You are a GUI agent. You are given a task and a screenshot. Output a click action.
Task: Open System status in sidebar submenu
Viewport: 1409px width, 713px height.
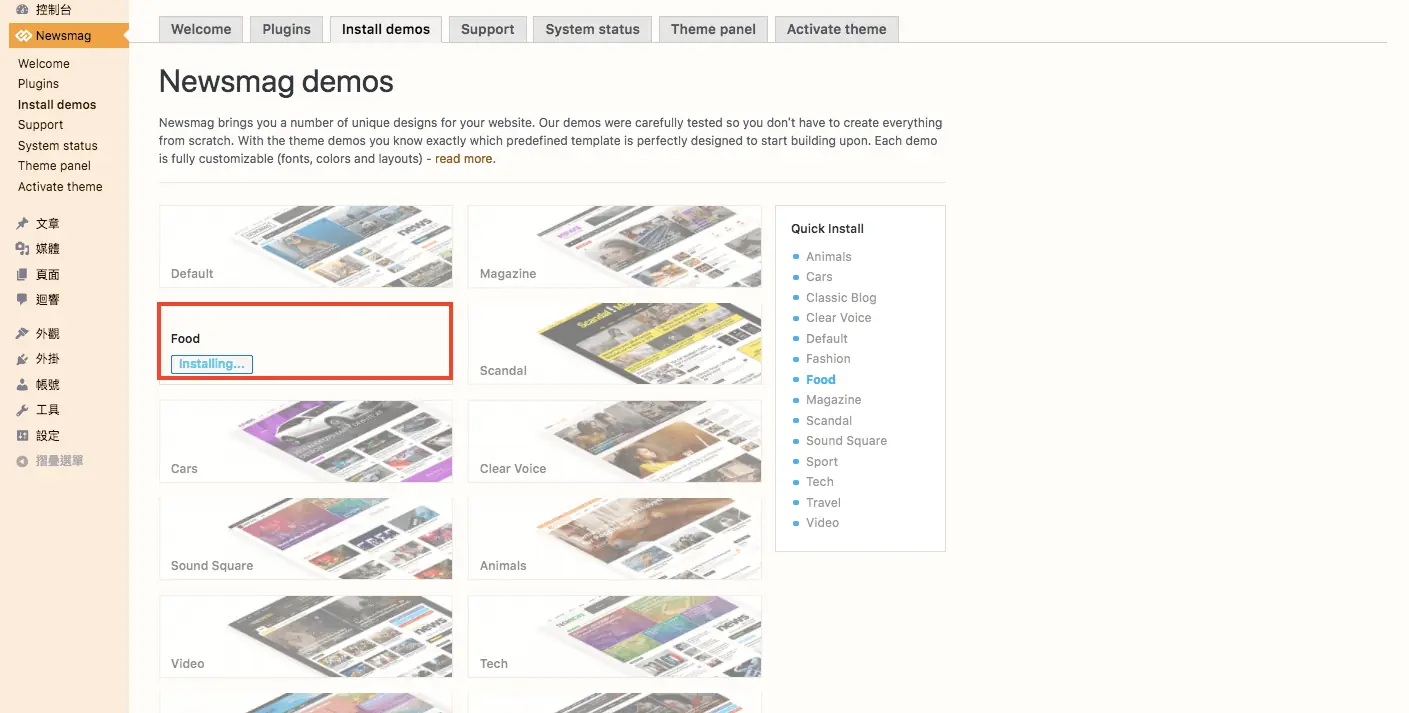(x=58, y=146)
